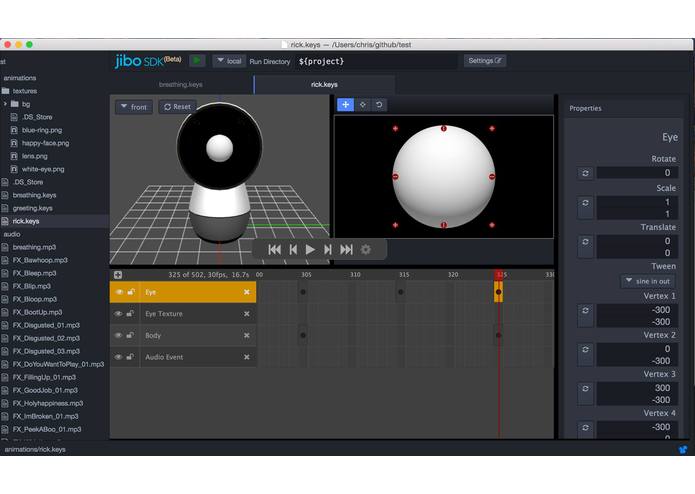
Task: Toggle lock on Audio Event layer
Action: tap(130, 357)
